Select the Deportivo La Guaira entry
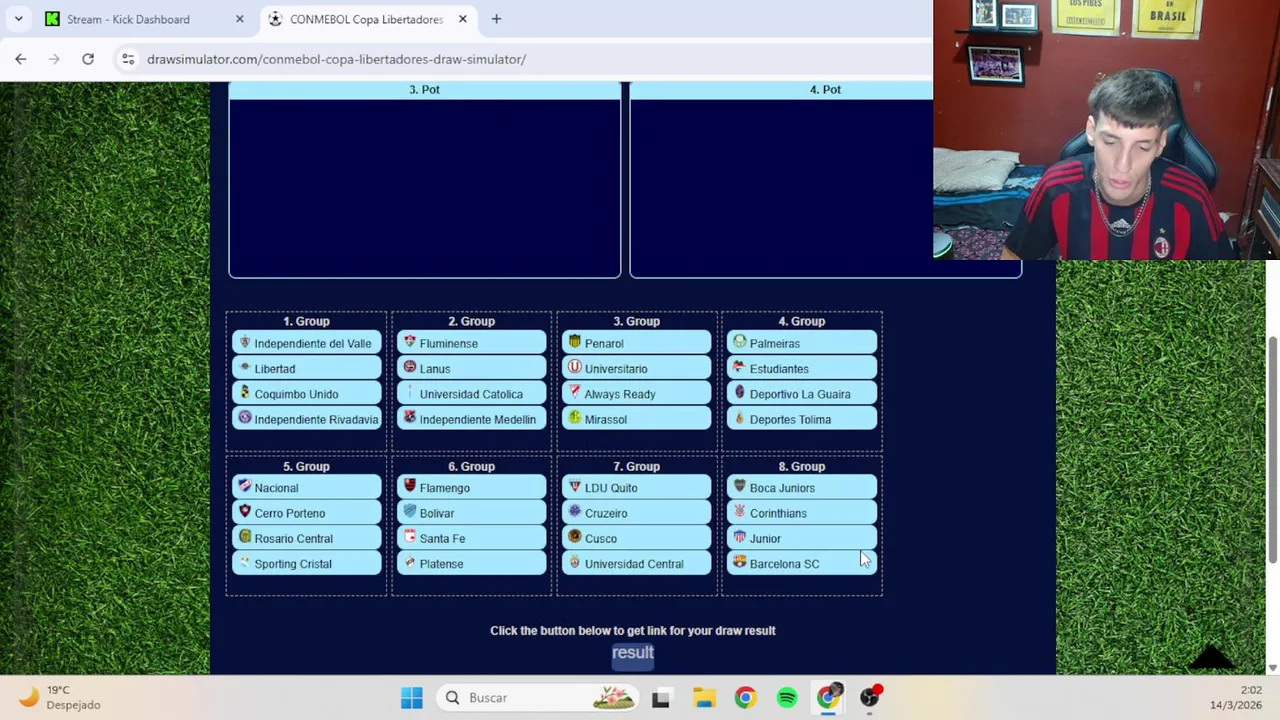 point(802,394)
